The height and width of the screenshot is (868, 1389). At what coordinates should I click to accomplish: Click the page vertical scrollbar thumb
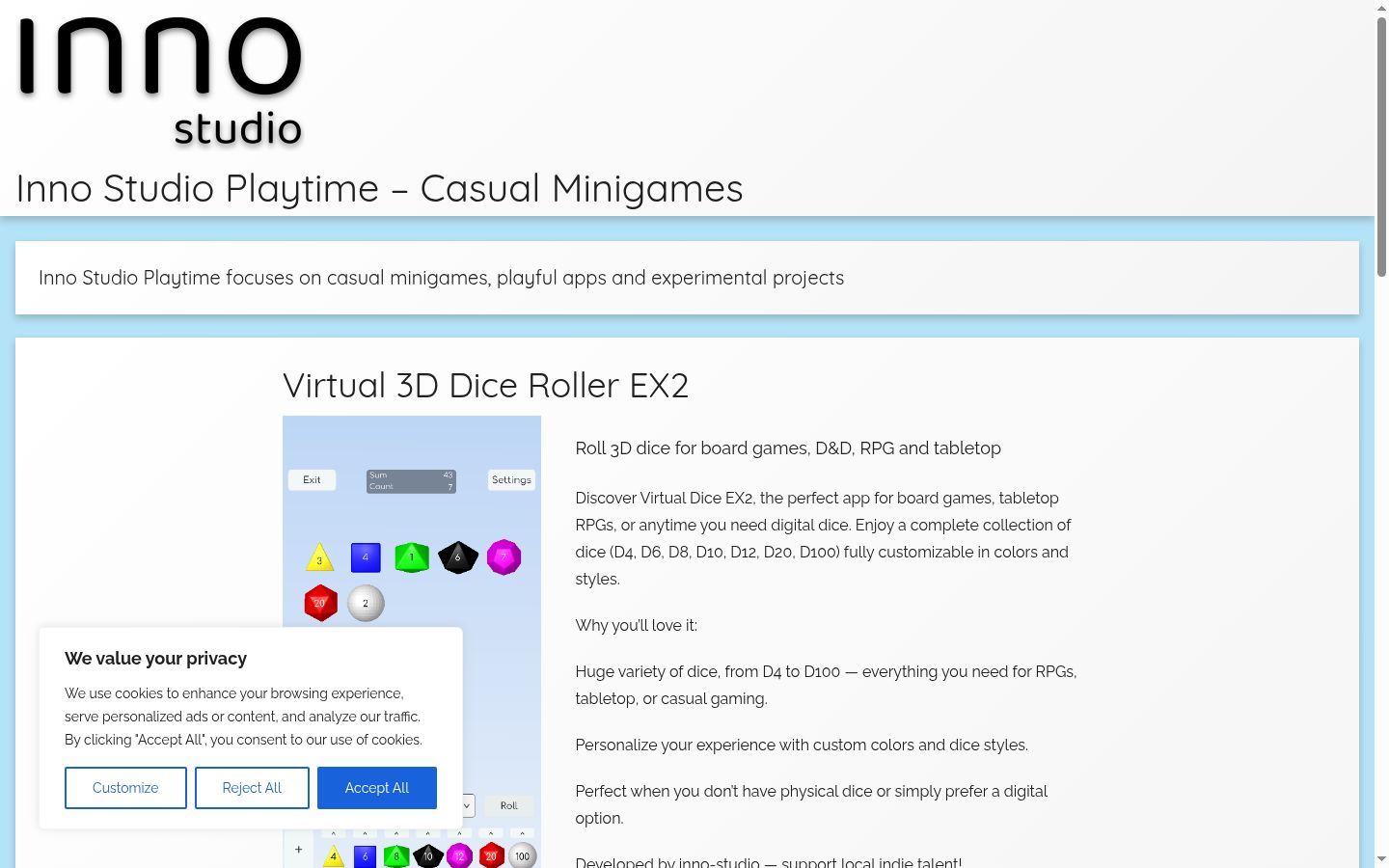1381,145
